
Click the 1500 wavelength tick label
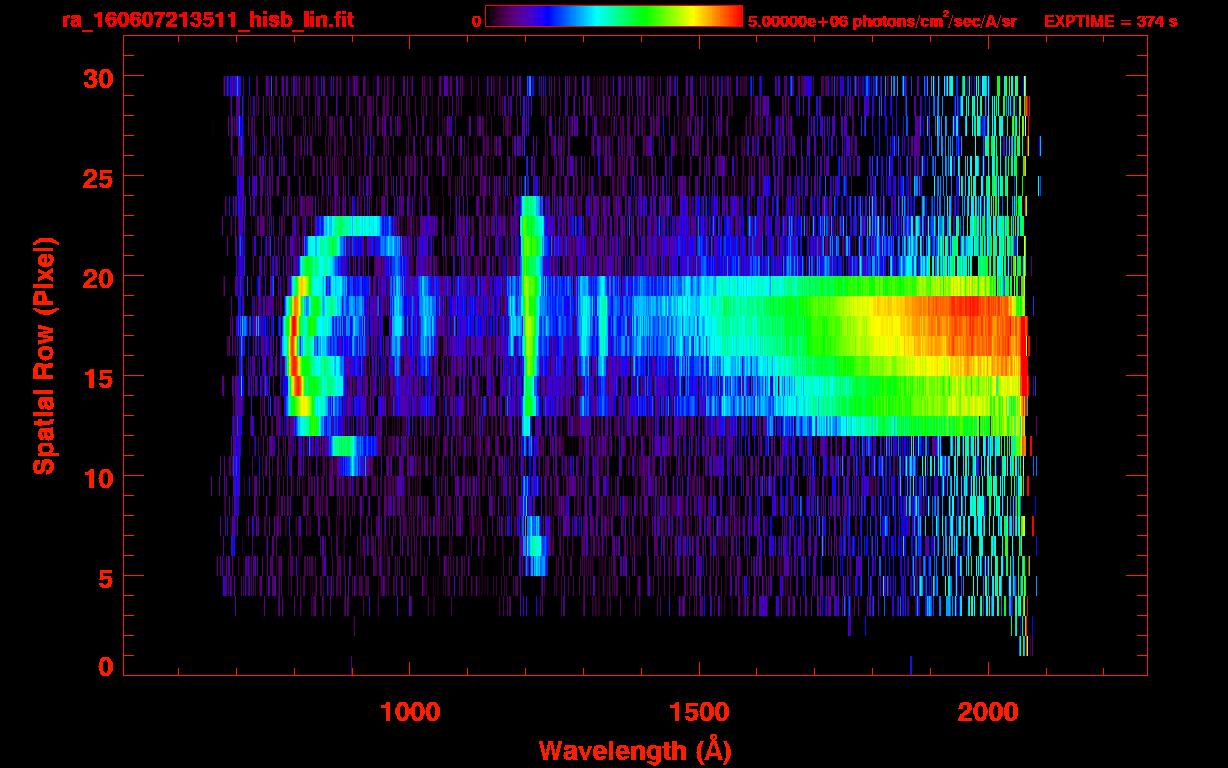[x=699, y=712]
